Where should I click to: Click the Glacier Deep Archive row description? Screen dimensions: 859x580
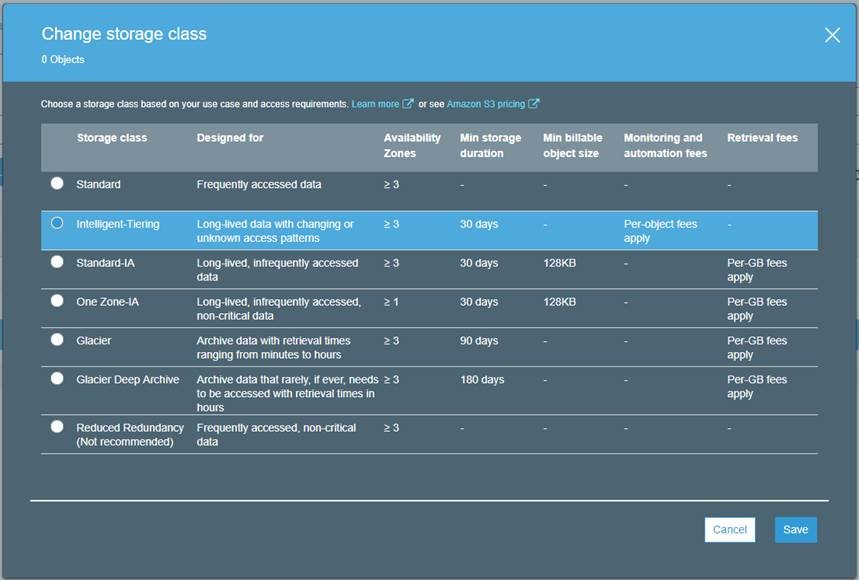[x=286, y=393]
